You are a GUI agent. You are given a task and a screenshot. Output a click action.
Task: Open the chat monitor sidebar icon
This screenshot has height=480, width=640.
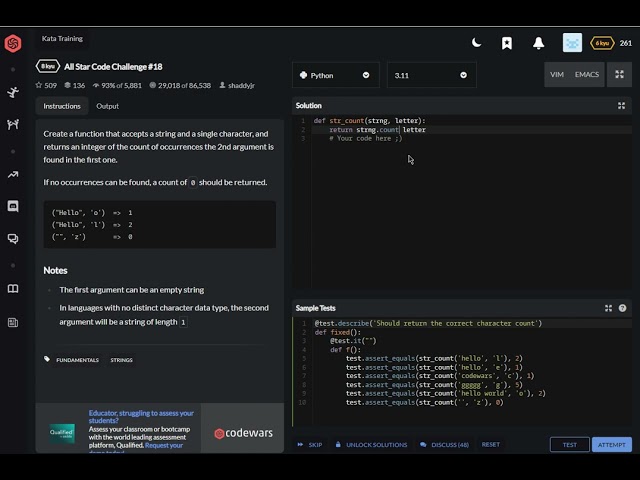coord(13,206)
